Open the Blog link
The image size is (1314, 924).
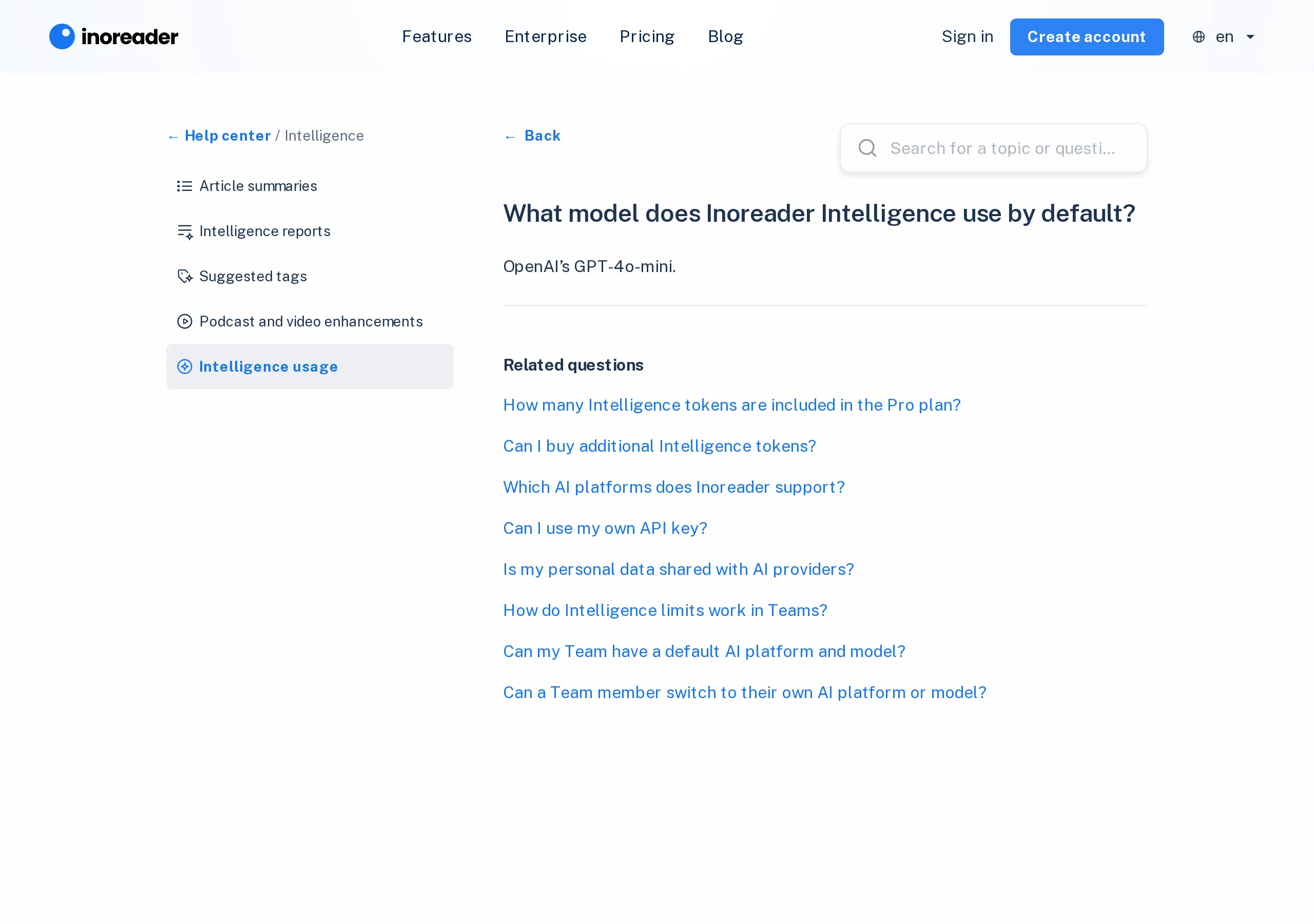coord(725,36)
